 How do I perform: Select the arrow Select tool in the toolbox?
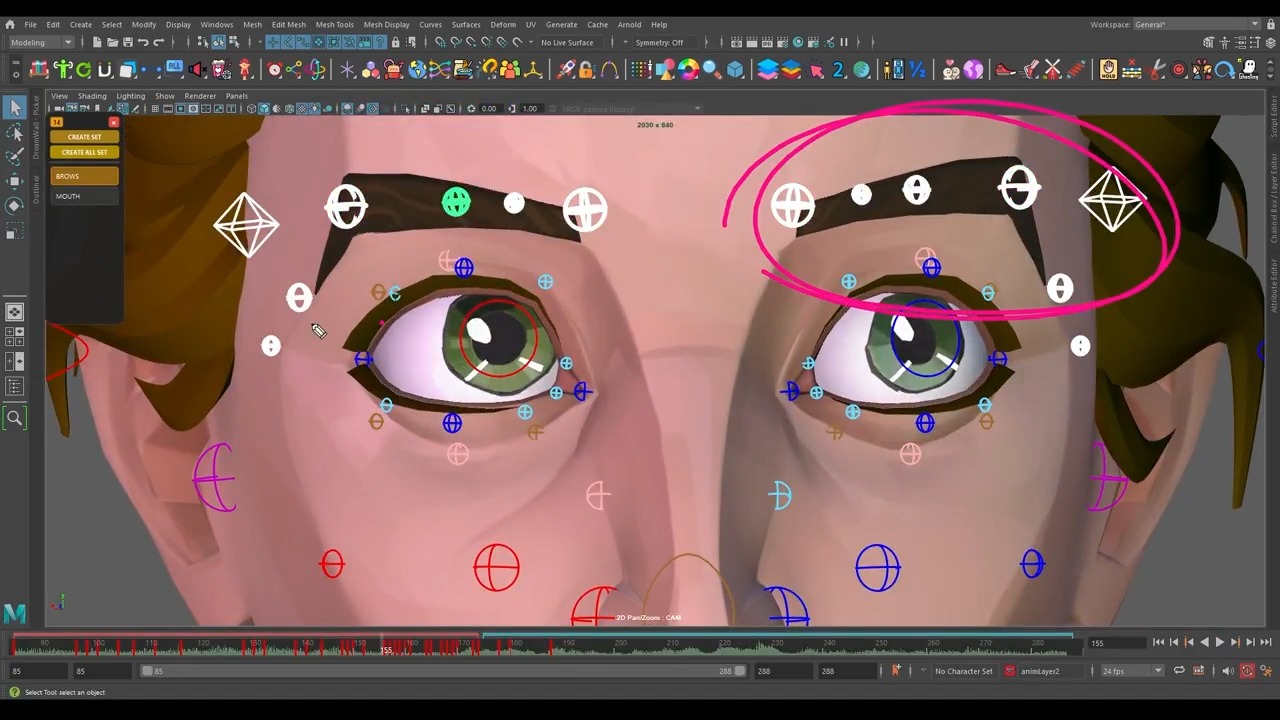14,107
